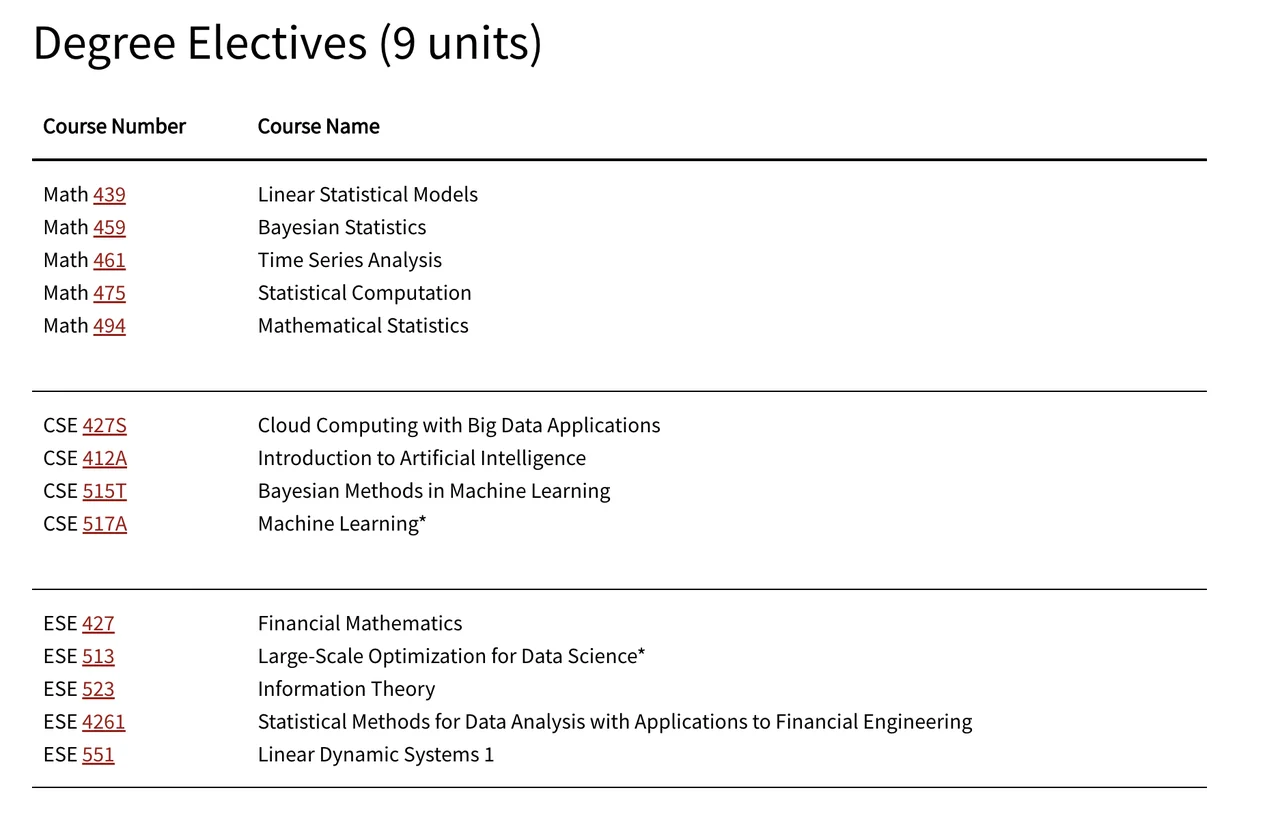Open the CSE 412A link
1280x814 pixels.
(x=104, y=458)
